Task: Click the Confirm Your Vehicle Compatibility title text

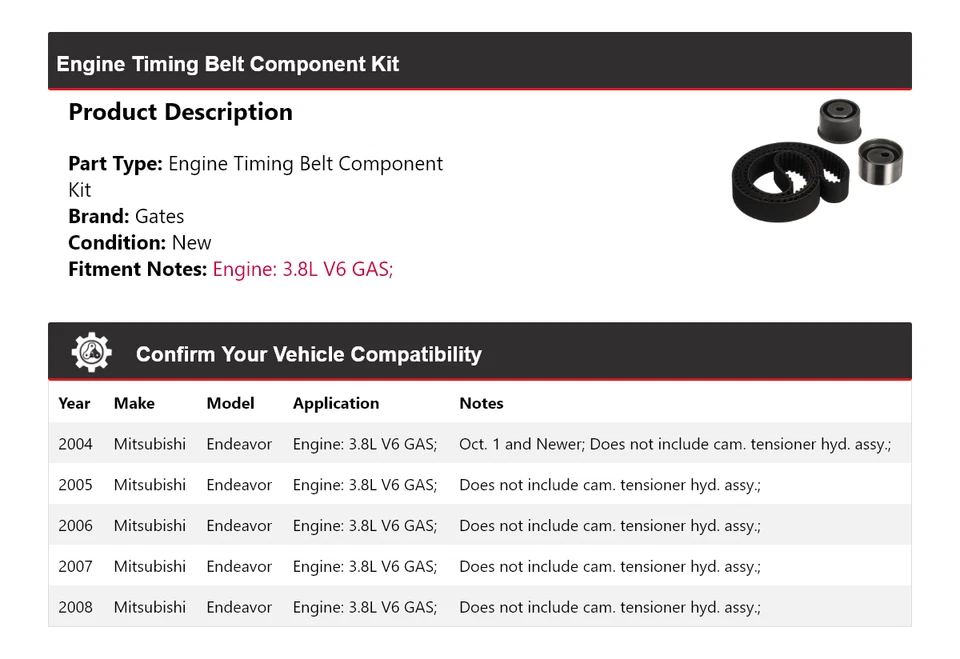Action: [308, 354]
